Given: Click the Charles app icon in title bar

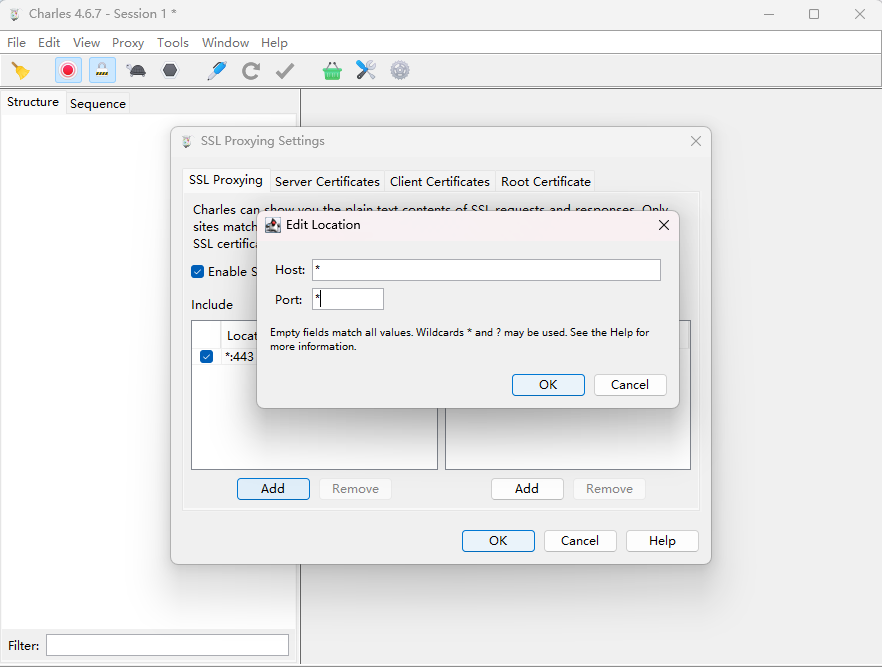Looking at the screenshot, I should (15, 14).
